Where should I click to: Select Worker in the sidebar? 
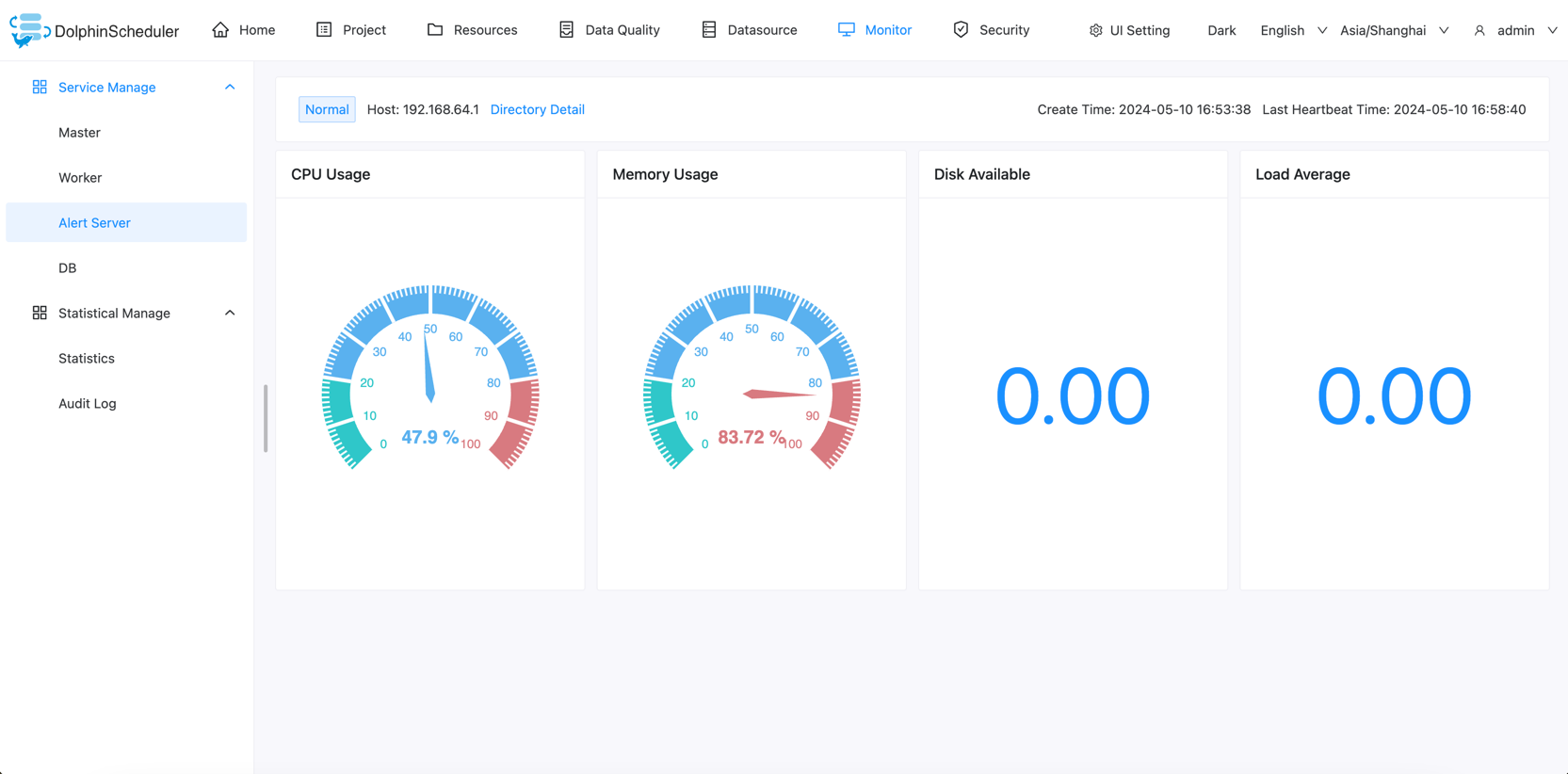(x=80, y=177)
